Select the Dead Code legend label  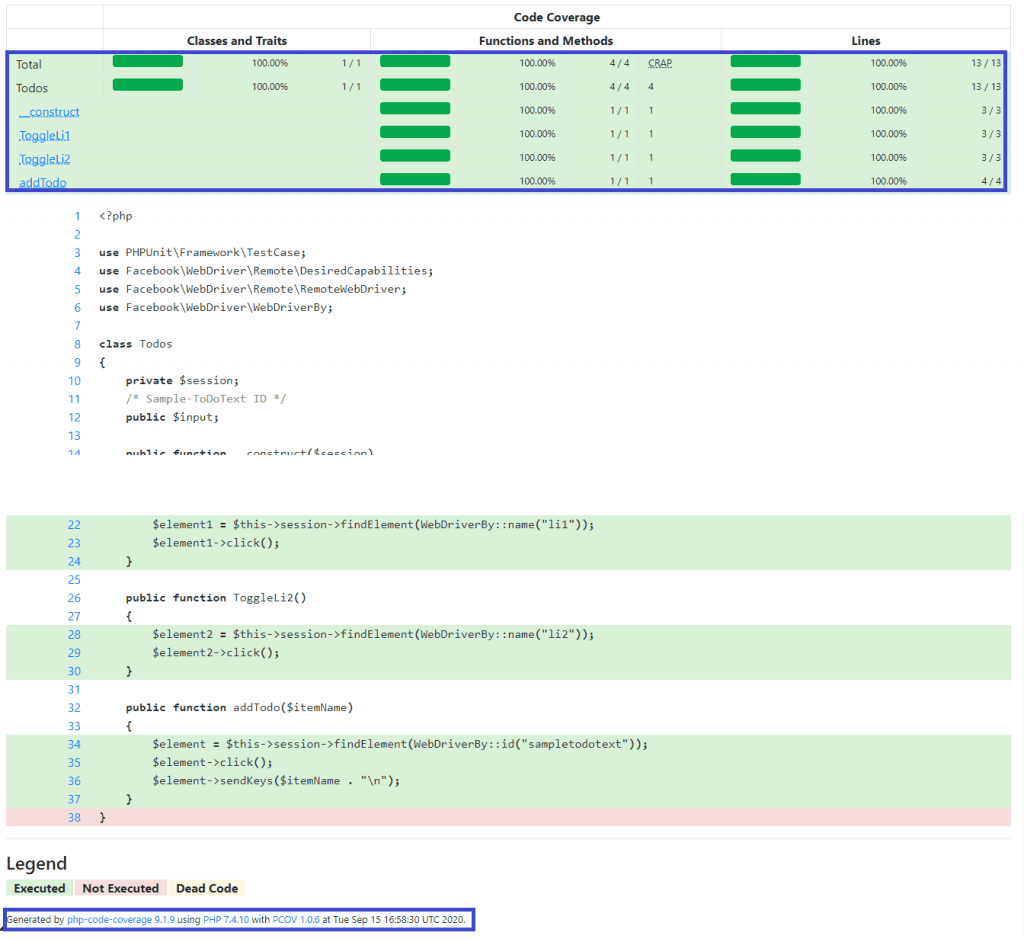207,888
